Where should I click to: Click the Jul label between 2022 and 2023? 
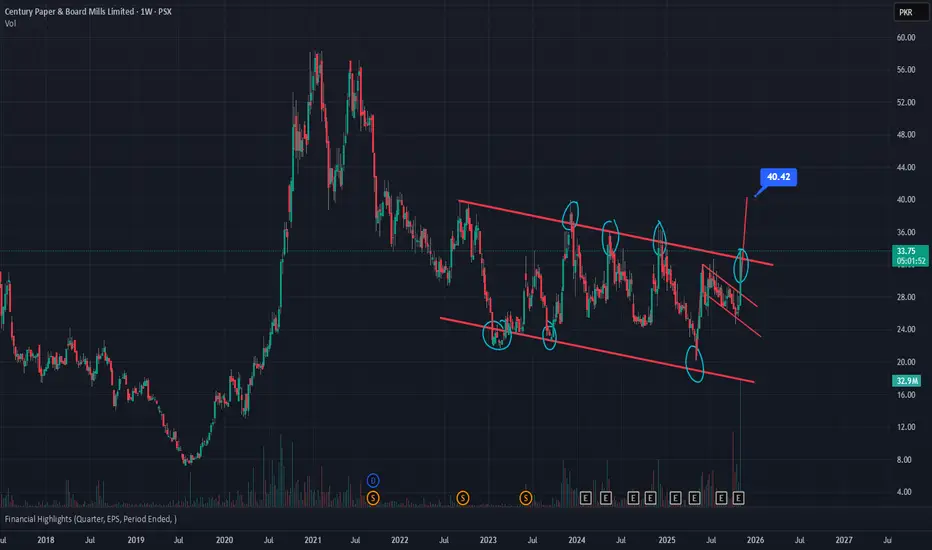(444, 540)
